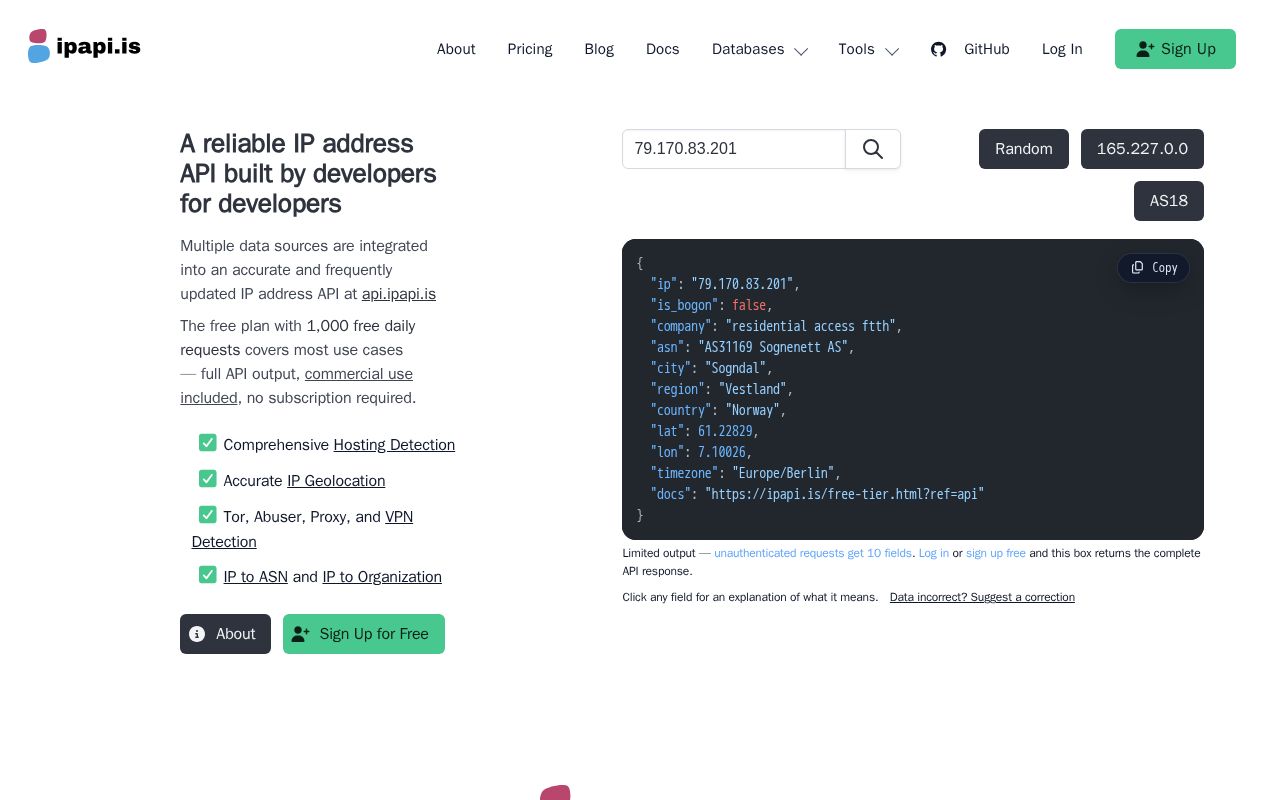Viewport: 1280px width, 800px height.
Task: Click the ipapi.is logo icon
Action: coord(39,46)
